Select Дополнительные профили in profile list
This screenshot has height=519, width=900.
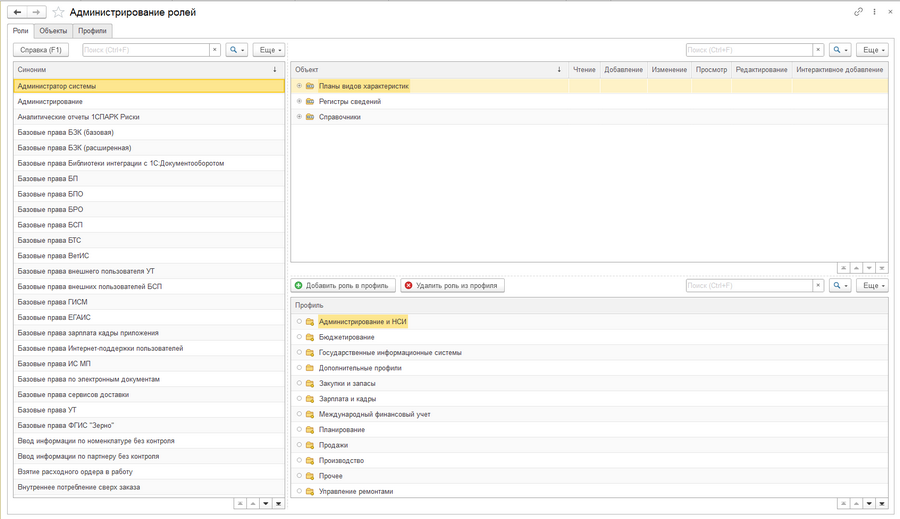[589, 367]
